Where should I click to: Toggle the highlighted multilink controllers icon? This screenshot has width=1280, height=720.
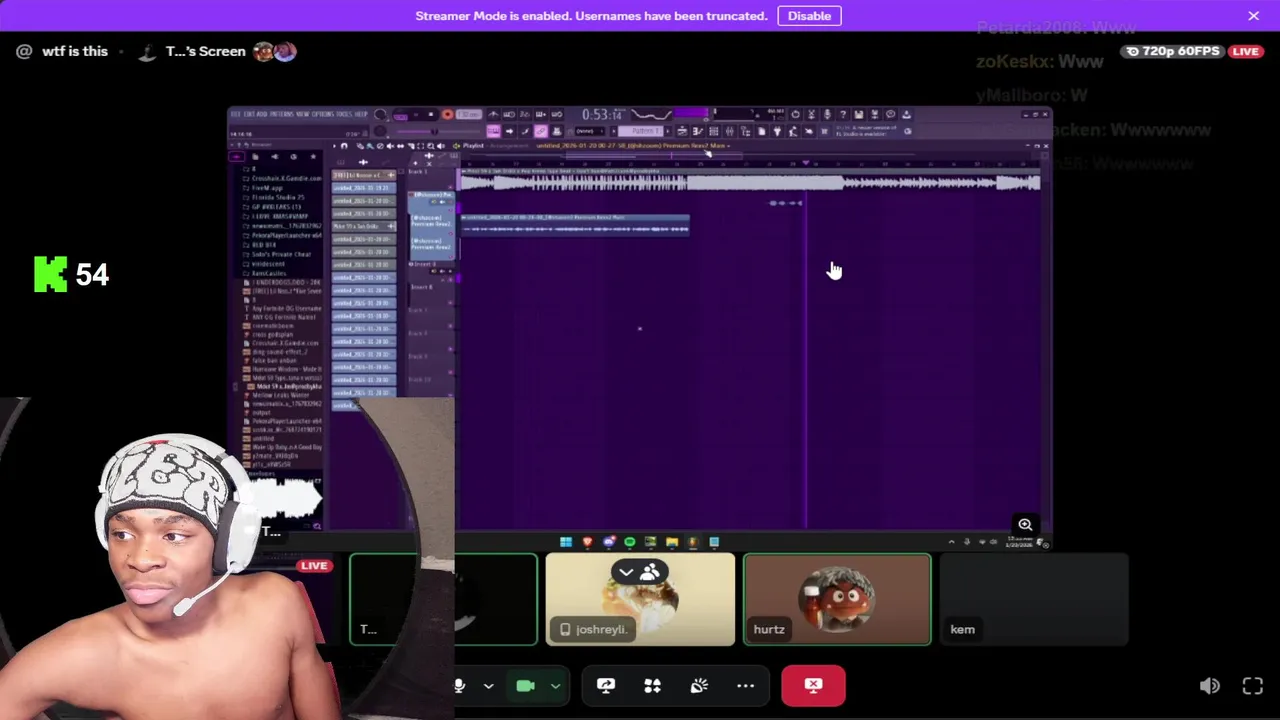(x=541, y=131)
